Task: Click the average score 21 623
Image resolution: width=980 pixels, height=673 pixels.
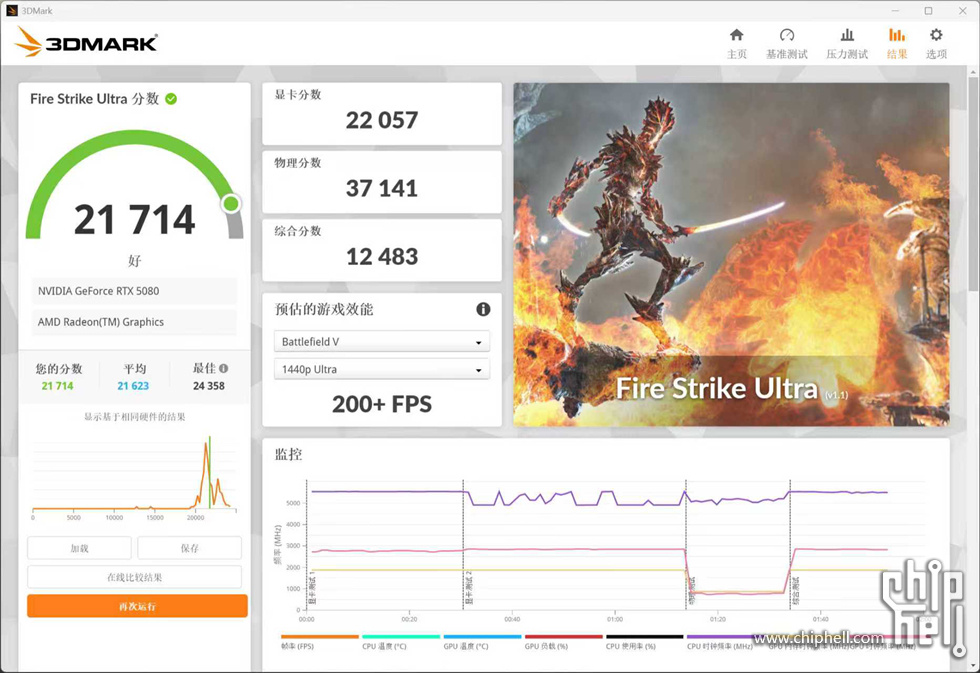Action: [133, 386]
